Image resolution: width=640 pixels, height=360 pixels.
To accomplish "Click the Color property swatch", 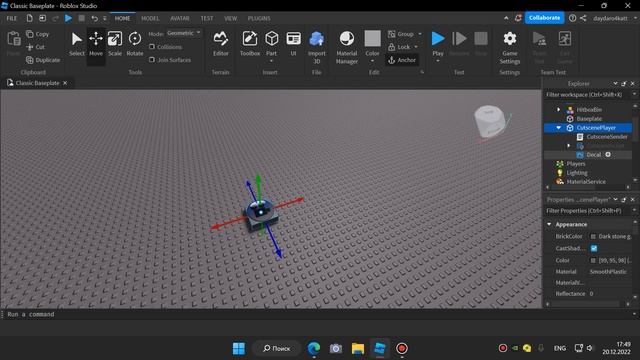I will point(593,260).
